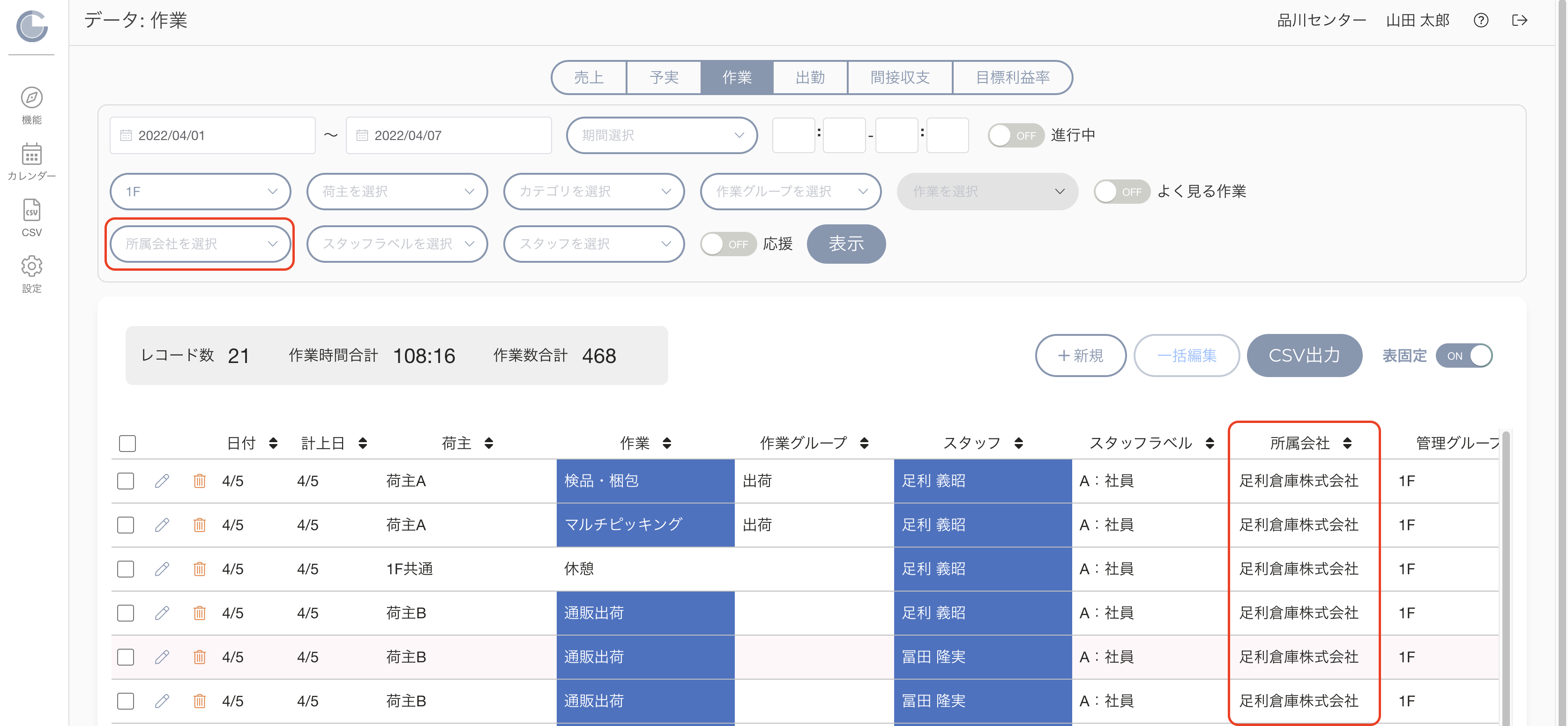The image size is (1568, 726).
Task: Click the trash delete icon for マルチピッキング row
Action: pyautogui.click(x=199, y=525)
